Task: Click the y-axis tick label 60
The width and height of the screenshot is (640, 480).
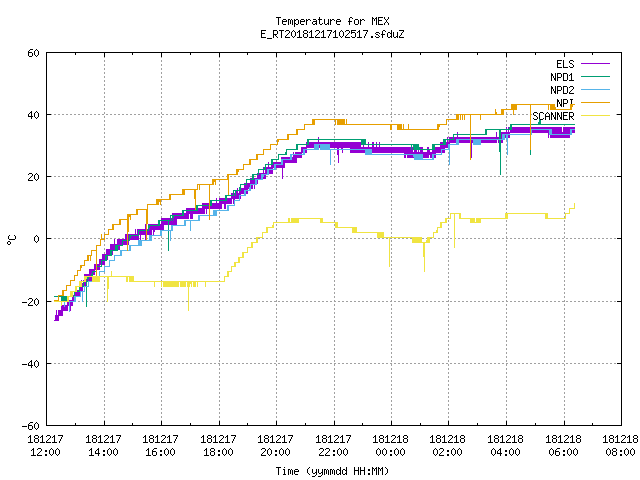Action: [33, 53]
